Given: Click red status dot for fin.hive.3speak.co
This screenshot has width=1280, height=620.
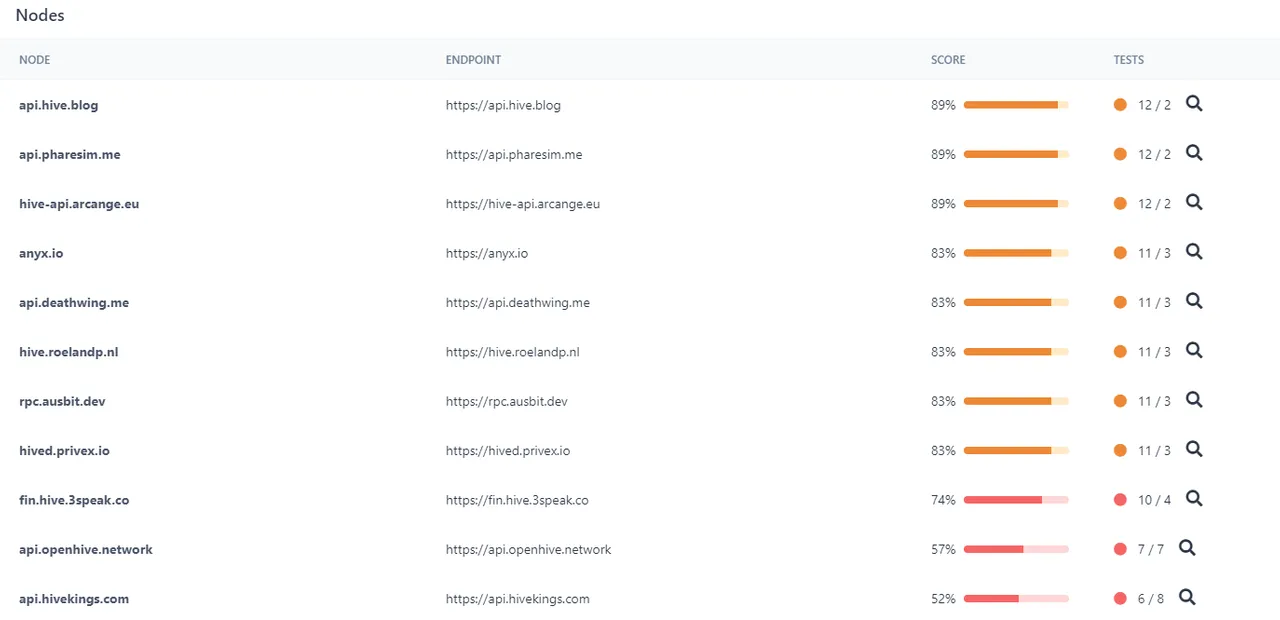Looking at the screenshot, I should click(1120, 500).
